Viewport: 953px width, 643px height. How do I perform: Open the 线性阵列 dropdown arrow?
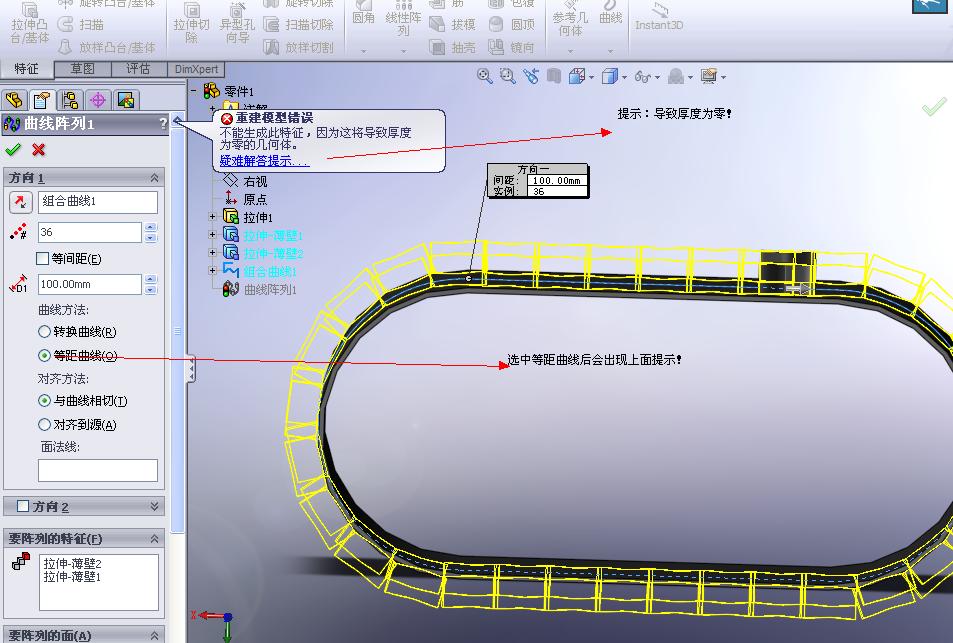(403, 51)
